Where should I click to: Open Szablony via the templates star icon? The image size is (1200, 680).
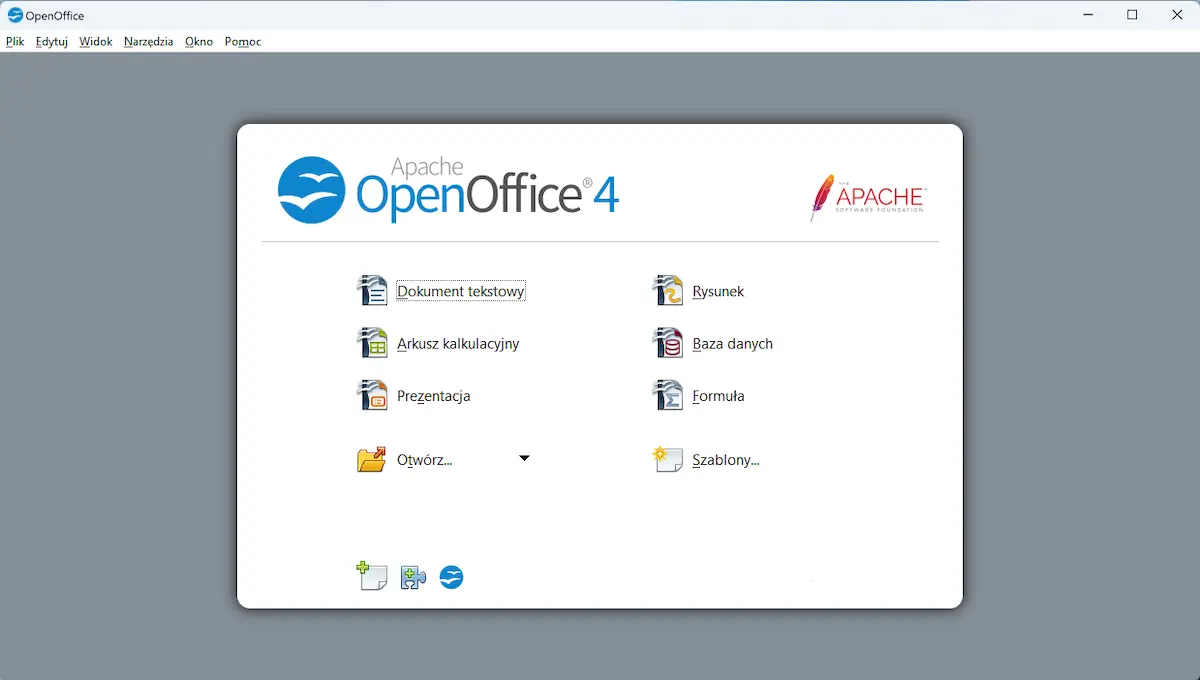tap(666, 458)
